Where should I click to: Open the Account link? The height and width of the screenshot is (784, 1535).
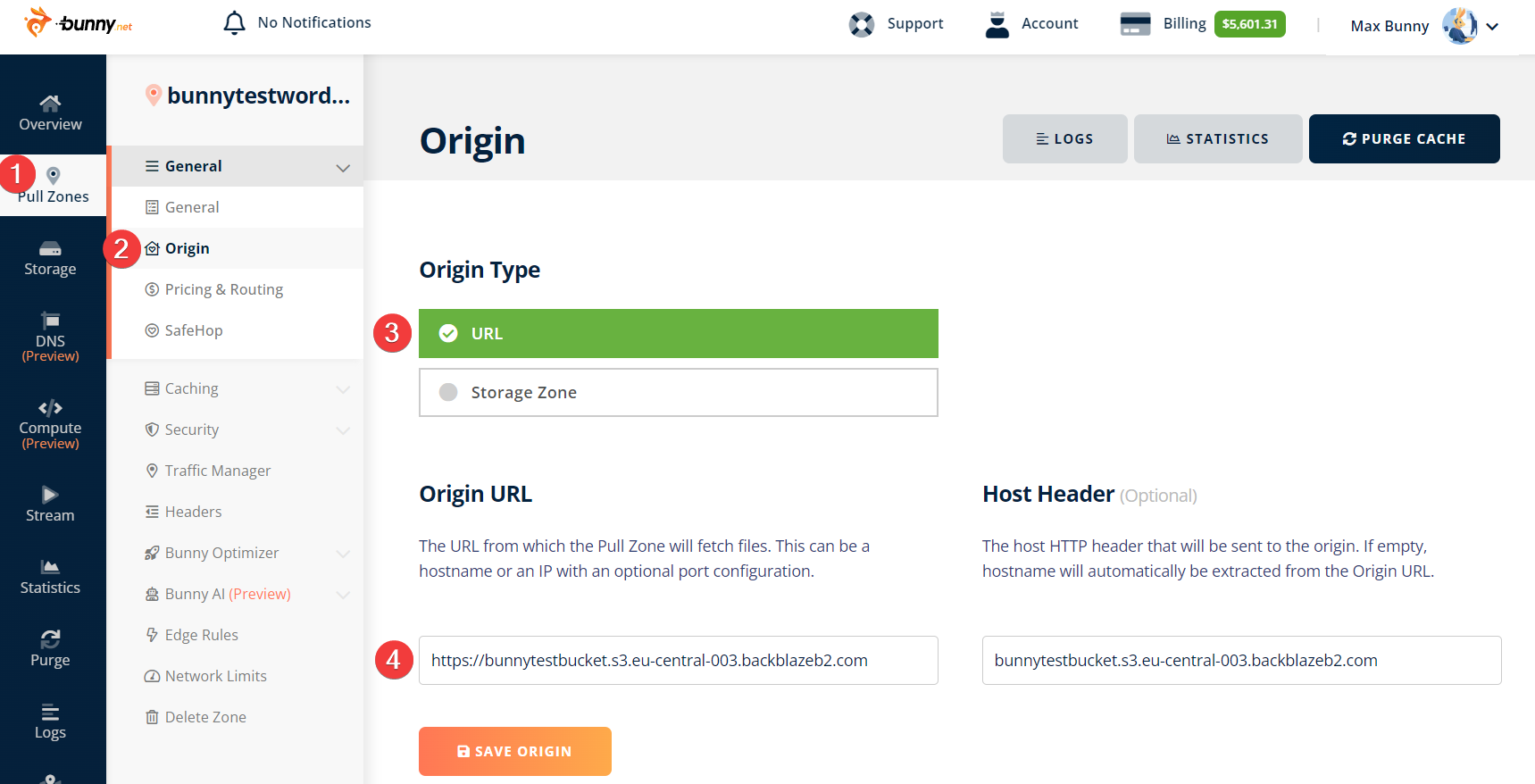pyautogui.click(x=1050, y=23)
